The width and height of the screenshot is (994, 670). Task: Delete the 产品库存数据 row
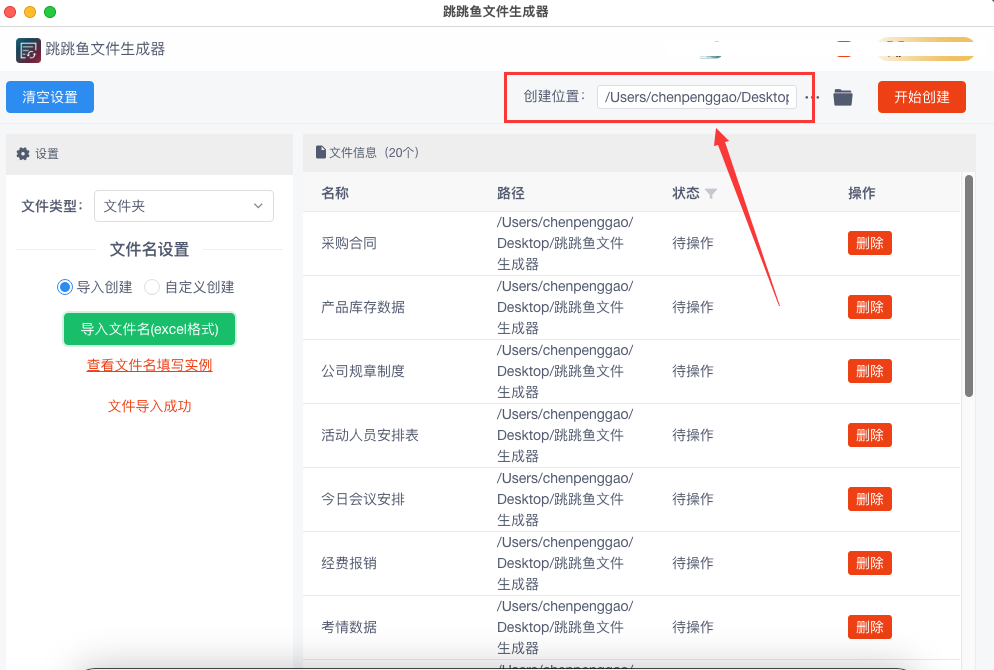pos(870,307)
